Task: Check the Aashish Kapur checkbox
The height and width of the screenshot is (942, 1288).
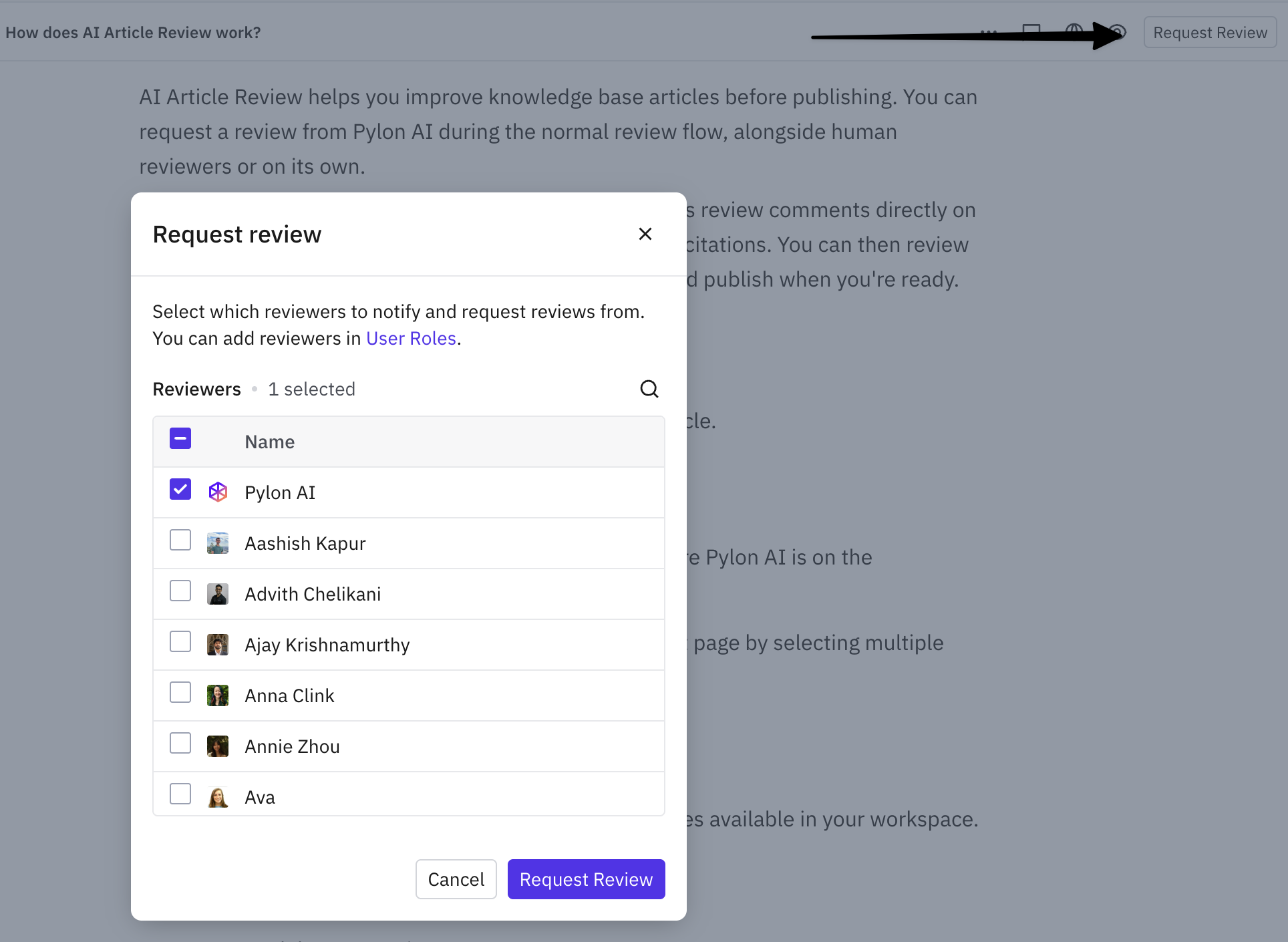Action: 180,540
